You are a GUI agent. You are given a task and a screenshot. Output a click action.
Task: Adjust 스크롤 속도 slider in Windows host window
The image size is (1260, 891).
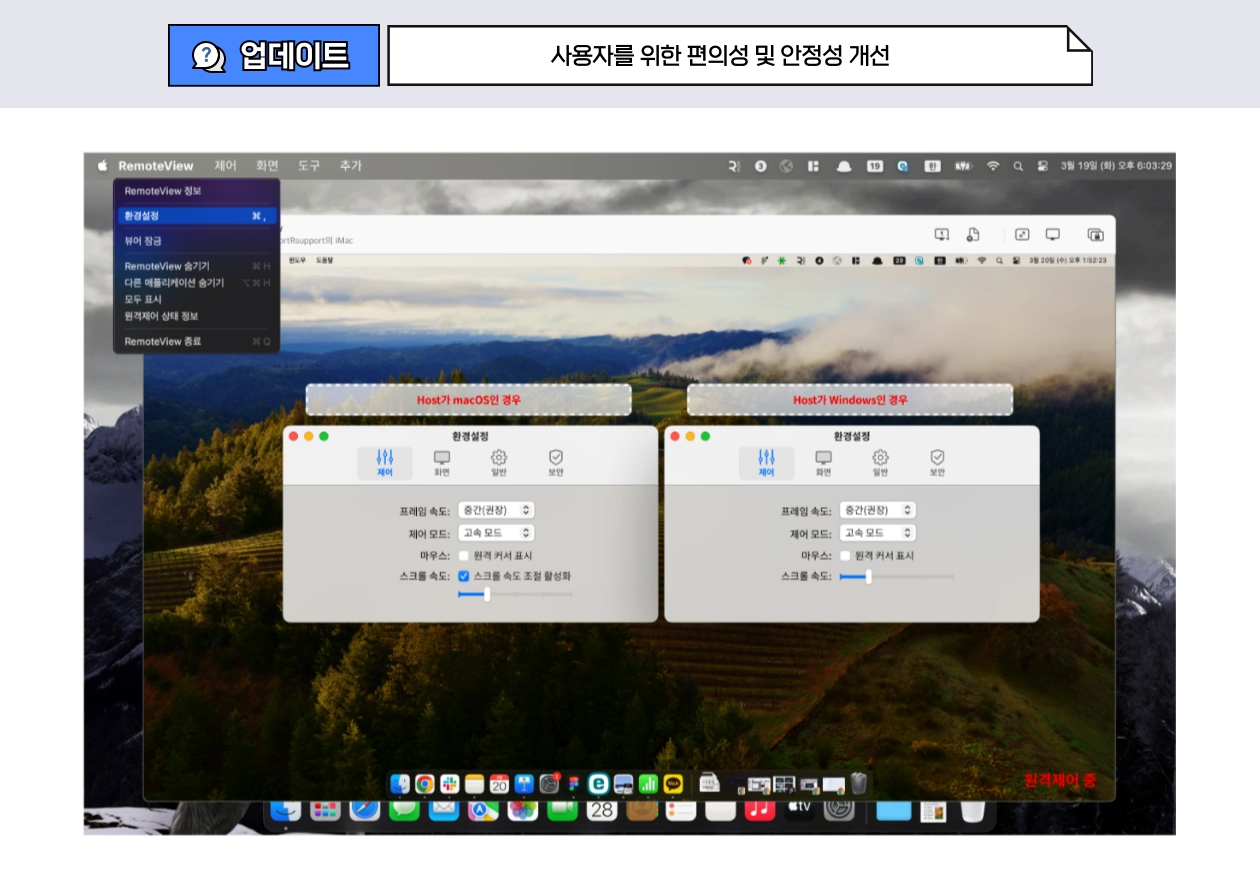[x=897, y=576]
